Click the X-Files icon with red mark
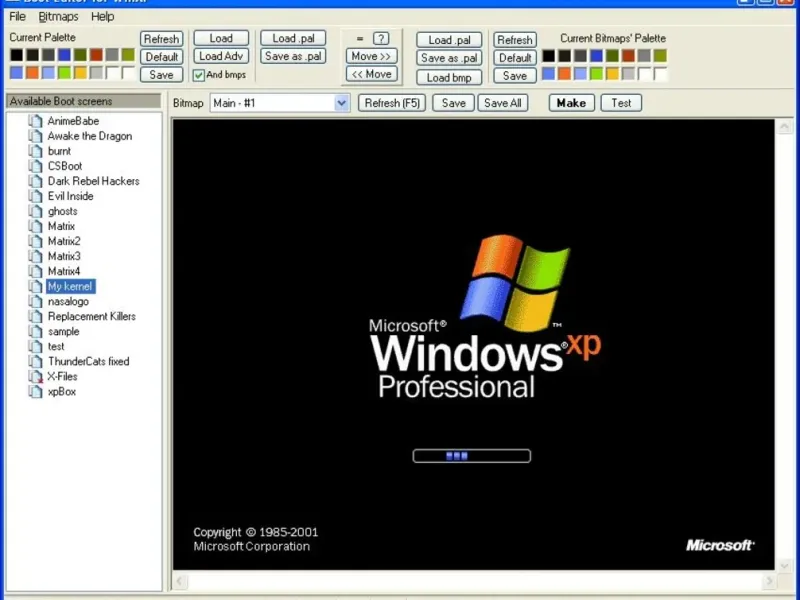 [x=35, y=377]
